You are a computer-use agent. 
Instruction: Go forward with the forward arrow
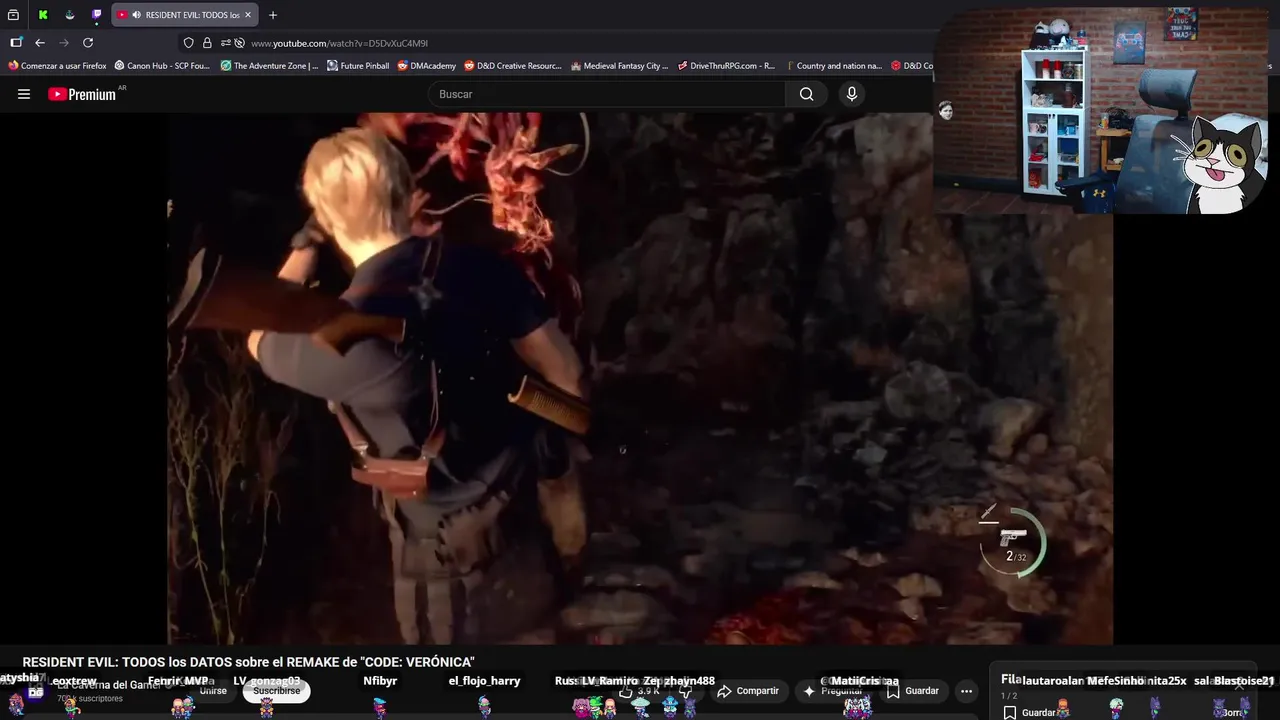[64, 43]
